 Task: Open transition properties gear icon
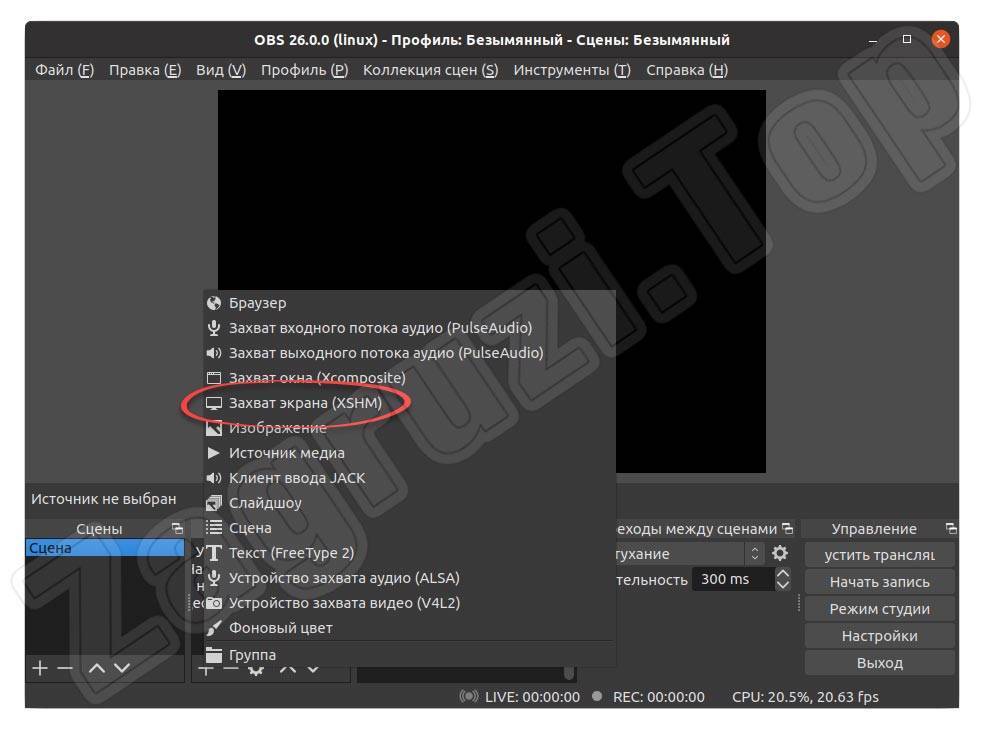pos(780,554)
